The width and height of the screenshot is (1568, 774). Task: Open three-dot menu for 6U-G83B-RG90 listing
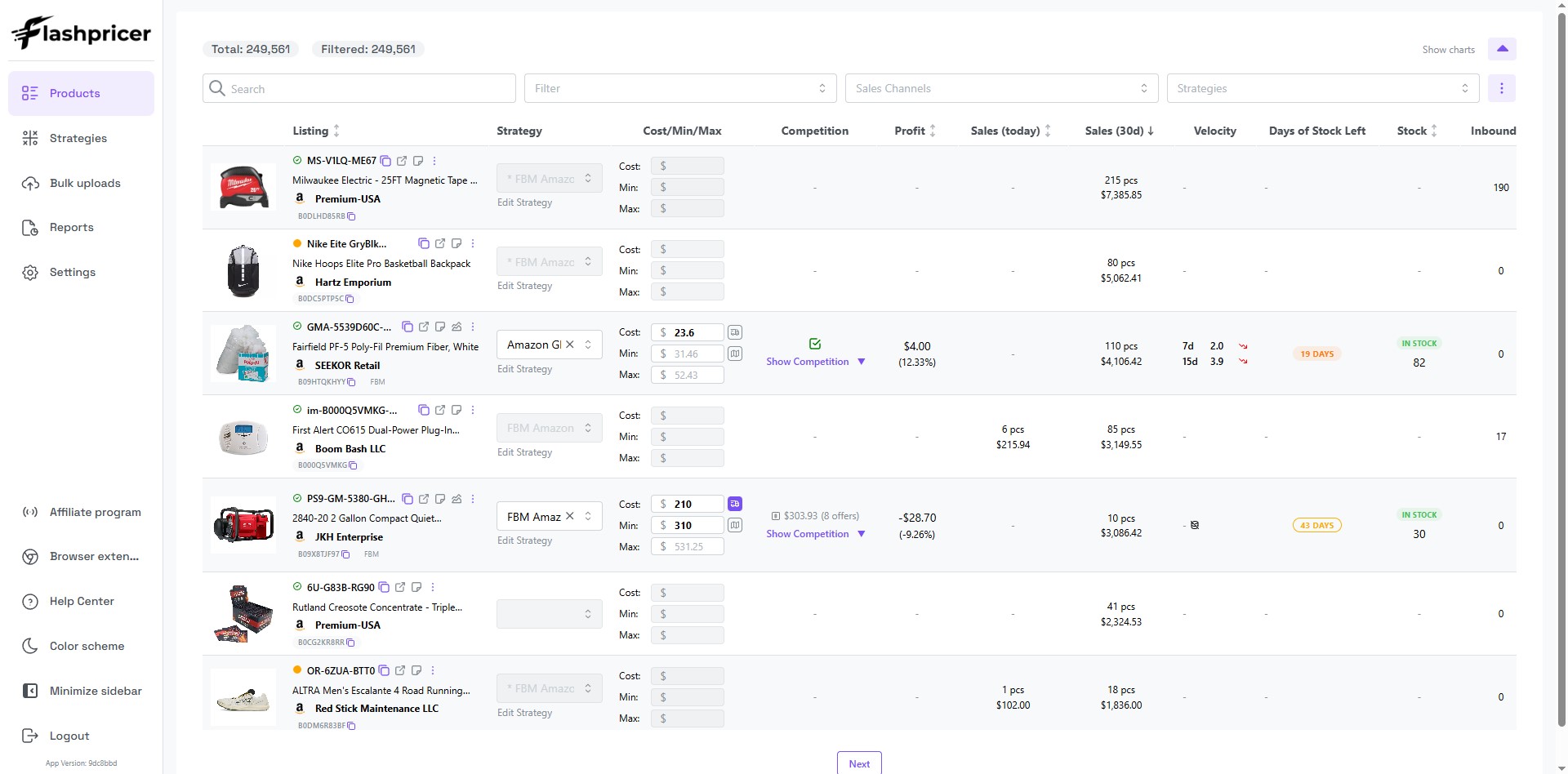[433, 587]
